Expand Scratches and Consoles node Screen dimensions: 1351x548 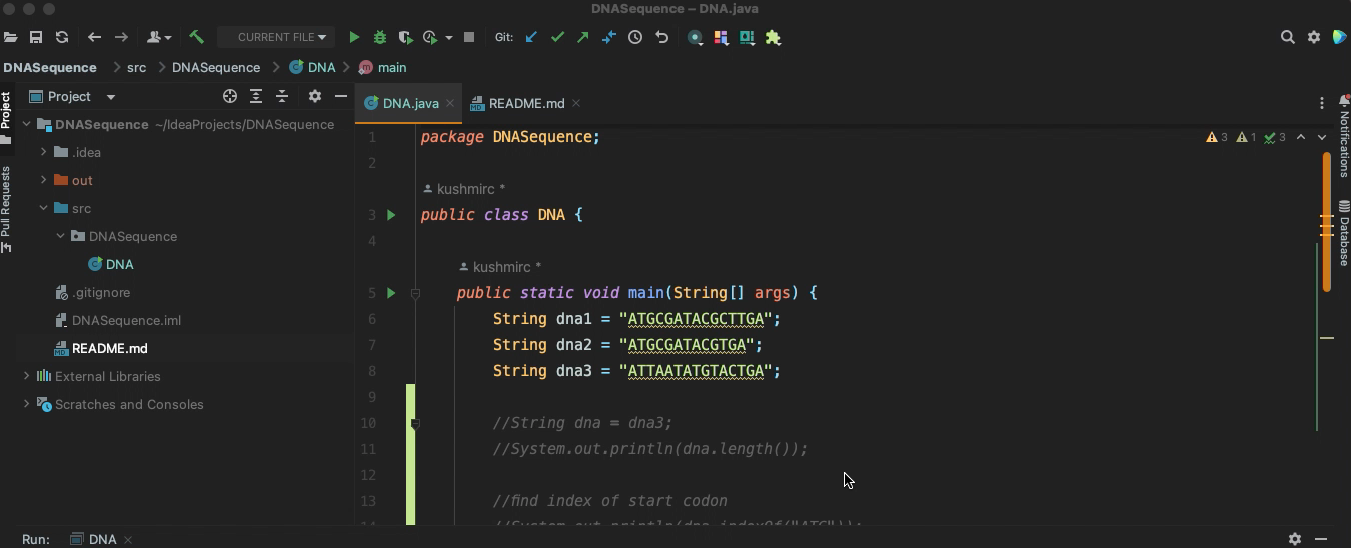26,404
